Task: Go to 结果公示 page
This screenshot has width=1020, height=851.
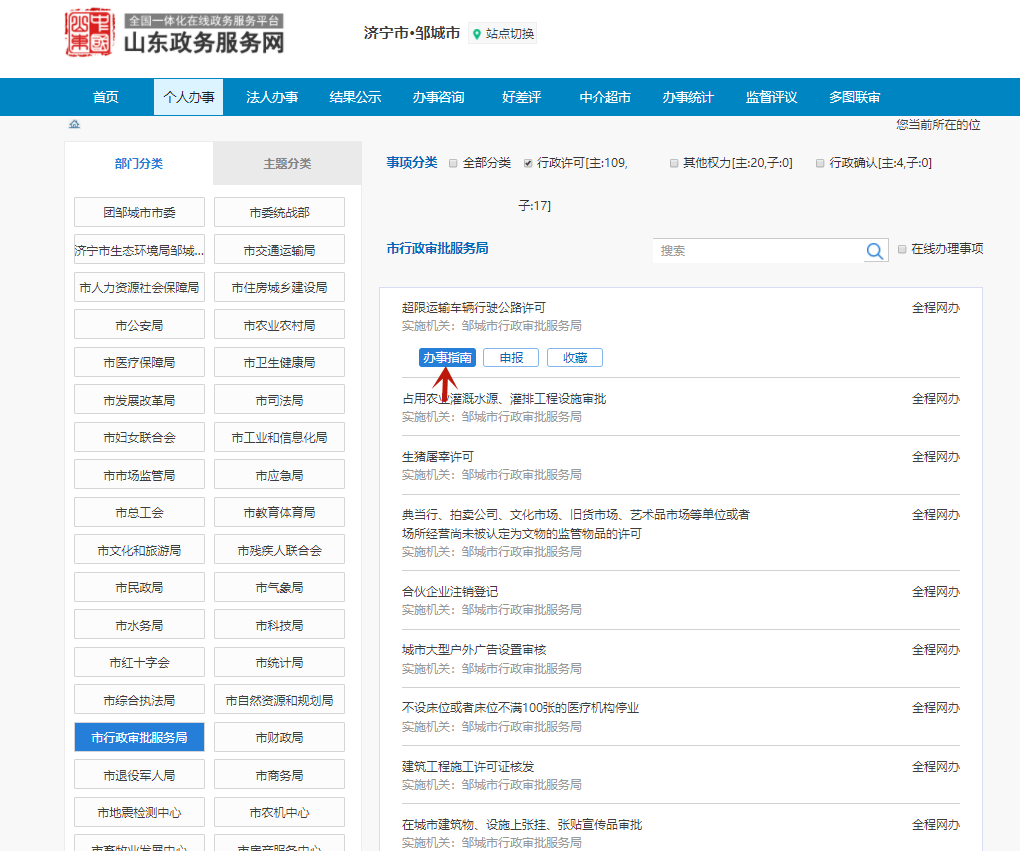Action: (x=355, y=97)
